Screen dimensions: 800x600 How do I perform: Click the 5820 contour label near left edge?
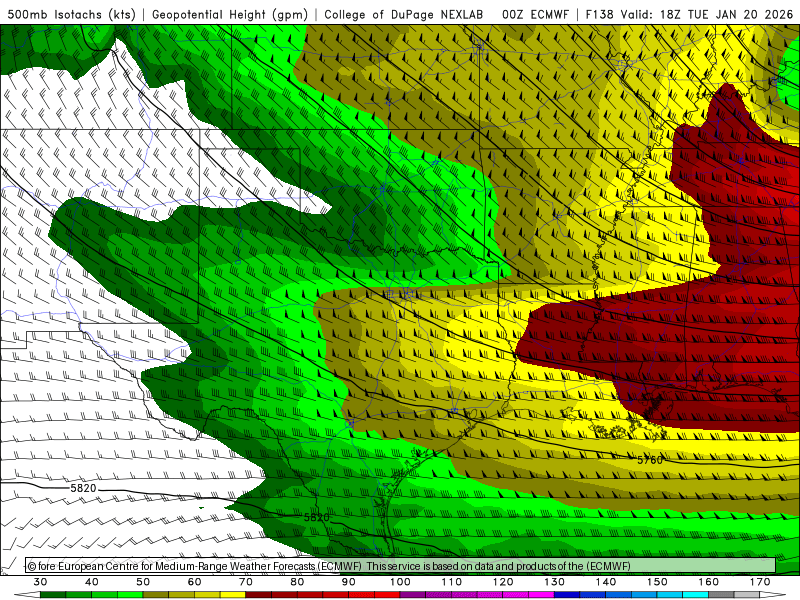83,488
